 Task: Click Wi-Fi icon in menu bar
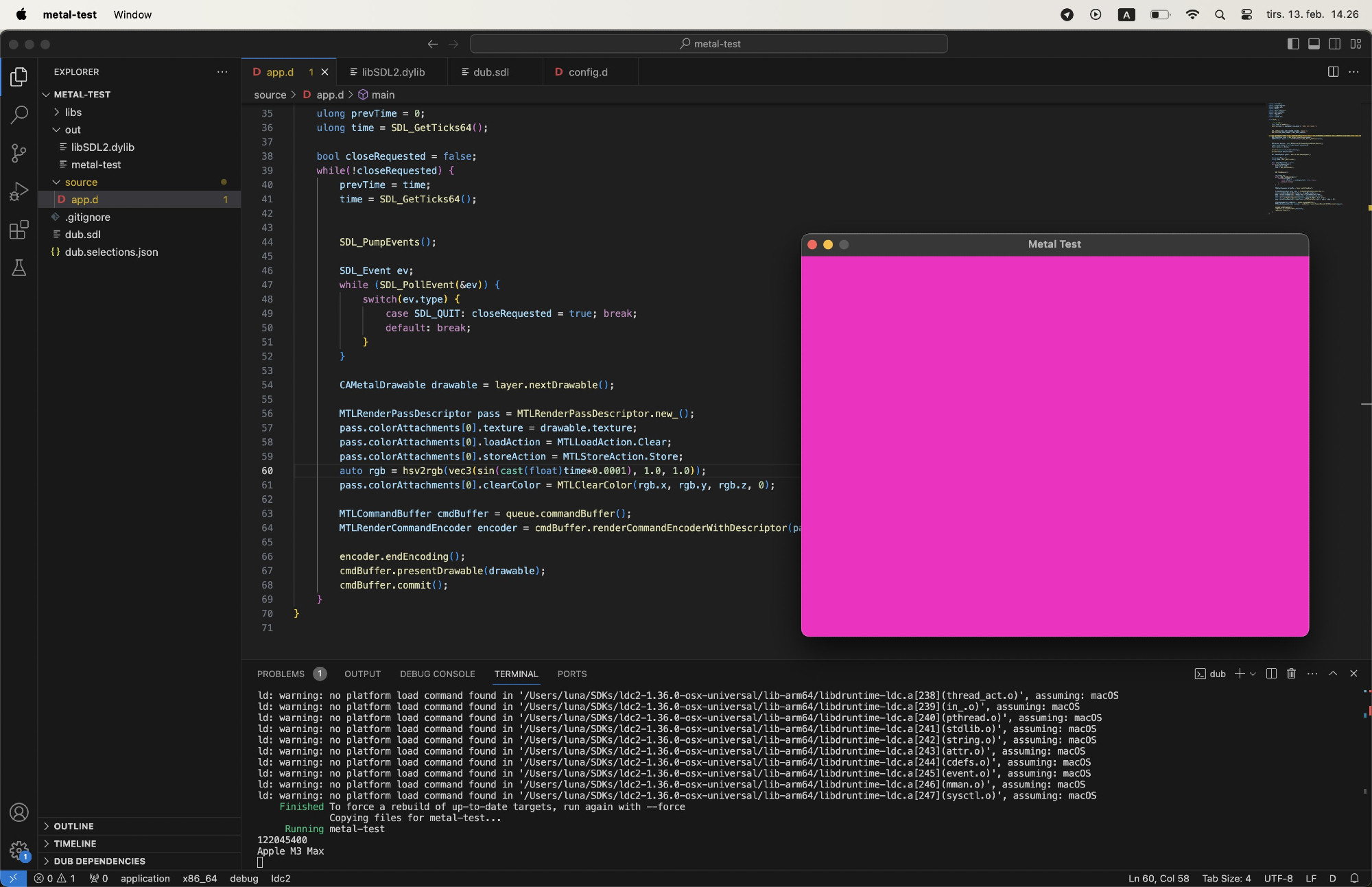(x=1192, y=14)
